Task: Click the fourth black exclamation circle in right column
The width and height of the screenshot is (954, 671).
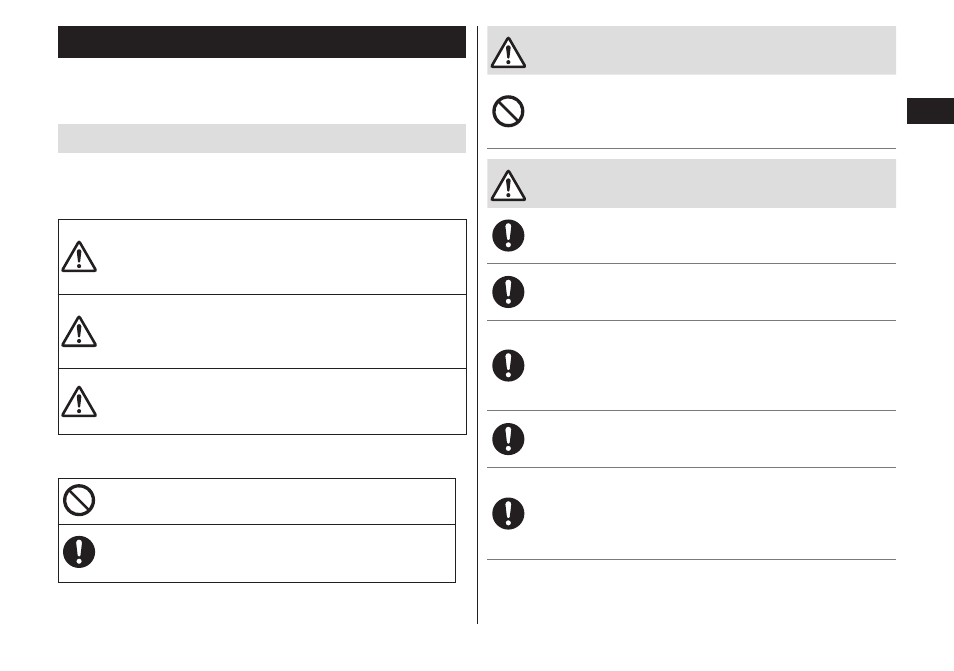Action: pyautogui.click(x=508, y=439)
